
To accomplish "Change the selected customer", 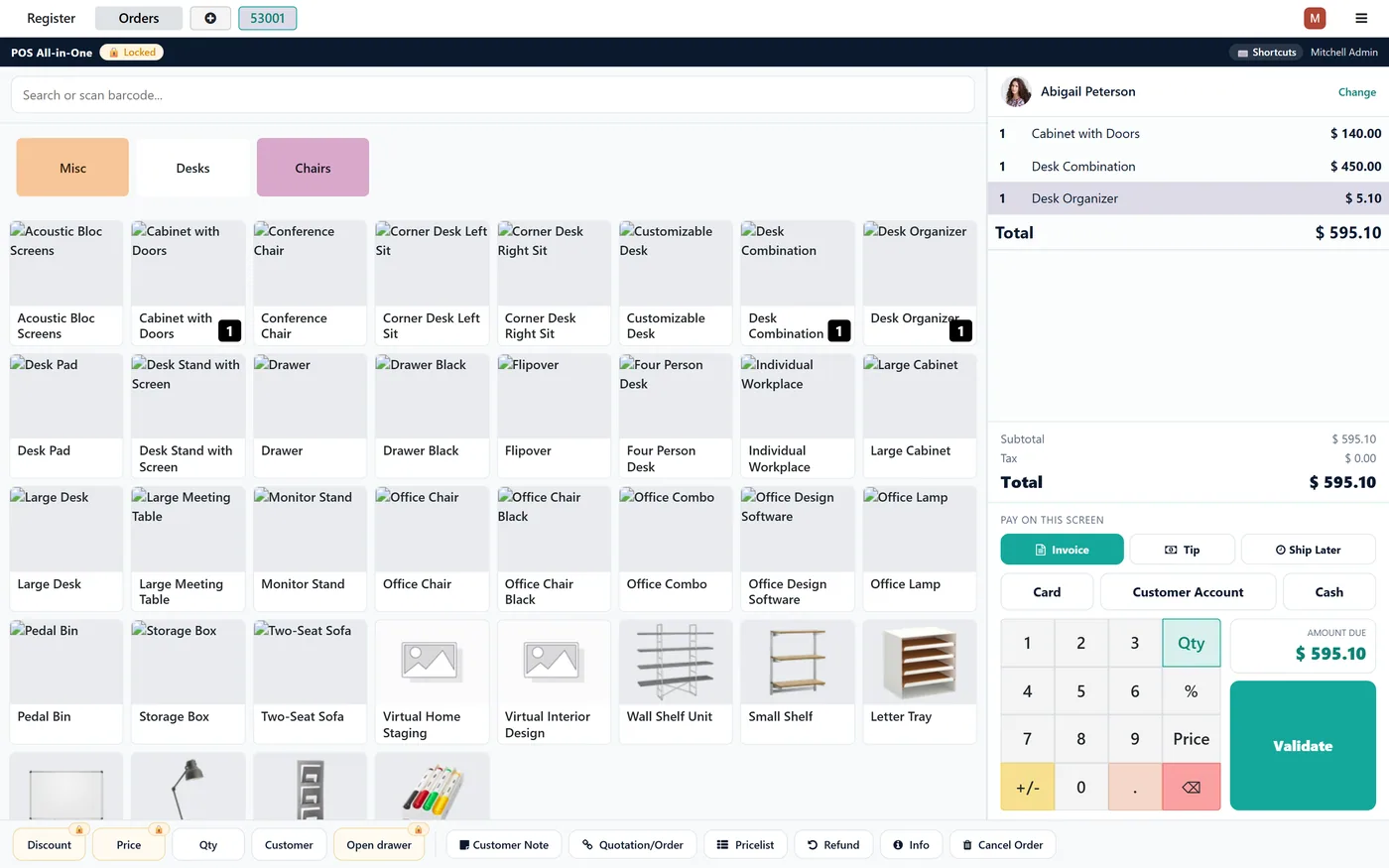I will click(x=1356, y=92).
